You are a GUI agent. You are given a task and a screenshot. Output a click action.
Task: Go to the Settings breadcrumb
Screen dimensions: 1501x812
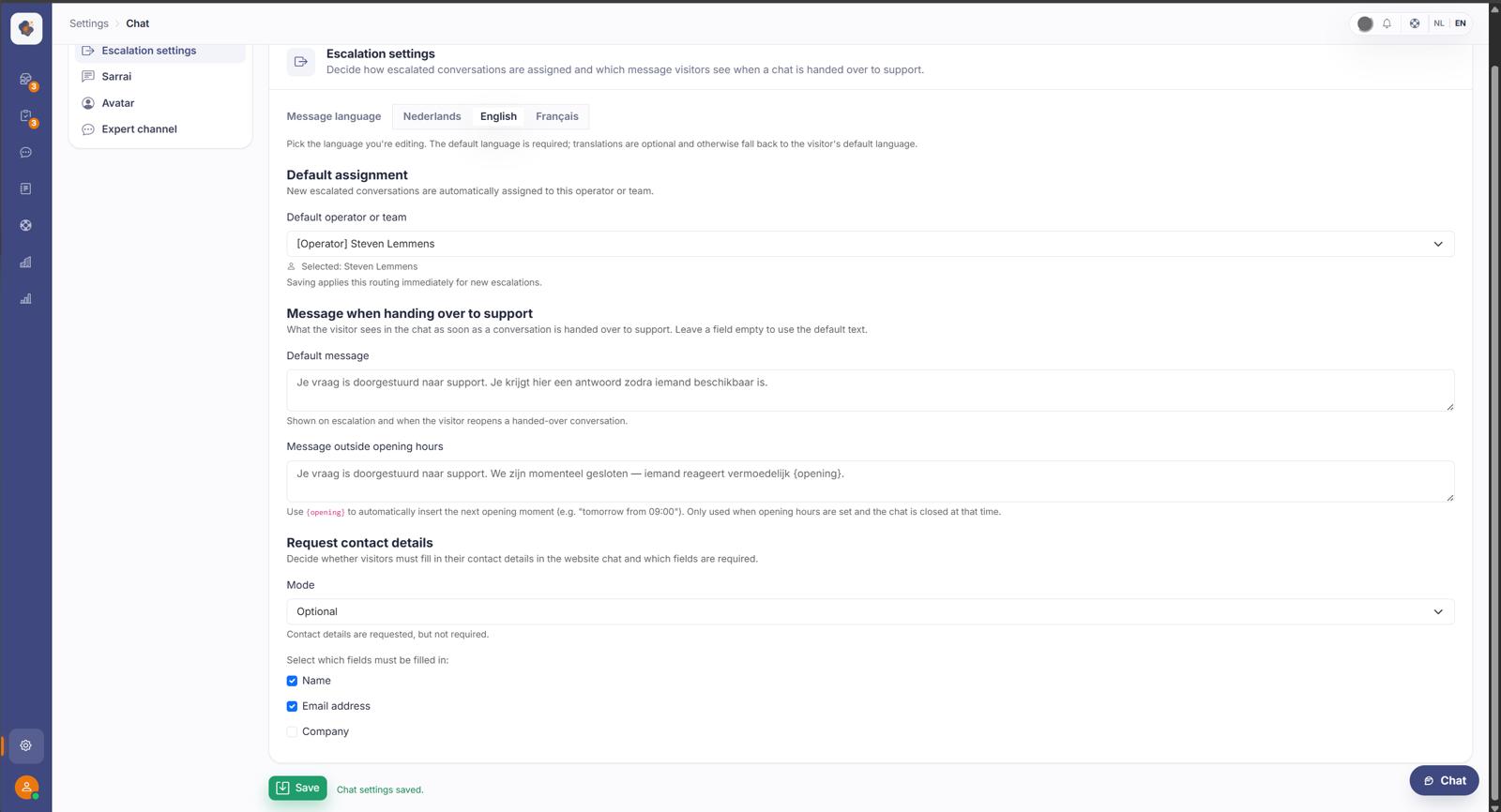point(89,23)
